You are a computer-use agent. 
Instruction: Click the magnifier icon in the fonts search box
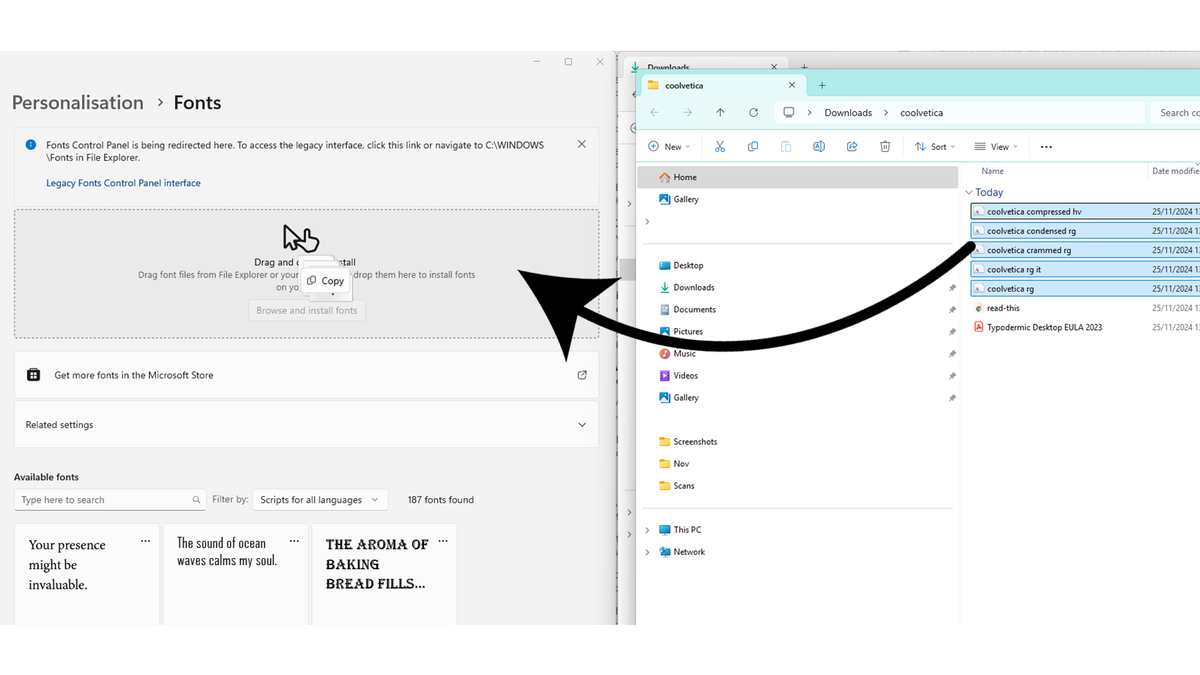(196, 499)
